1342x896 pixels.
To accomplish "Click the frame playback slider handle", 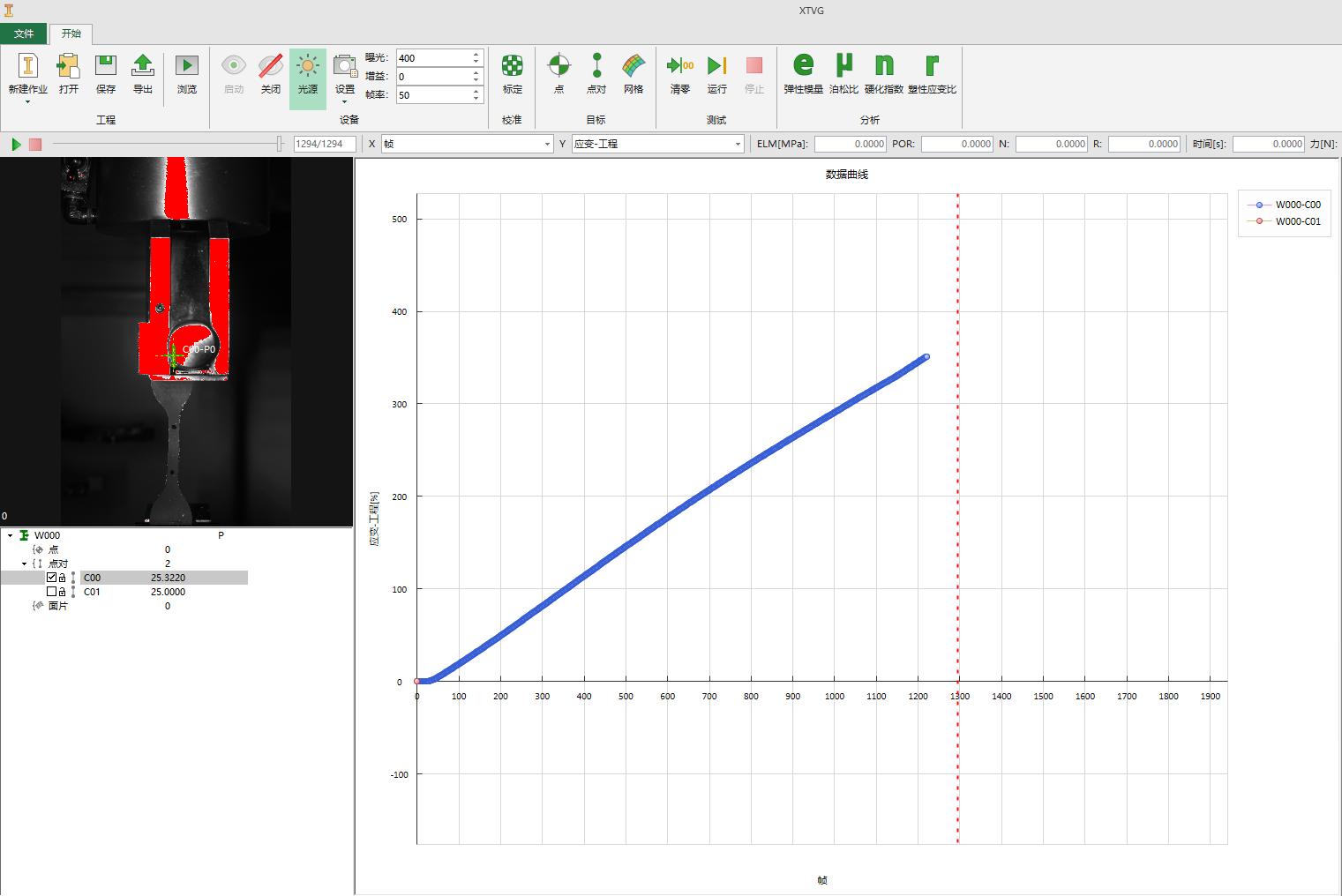I will pyautogui.click(x=280, y=144).
